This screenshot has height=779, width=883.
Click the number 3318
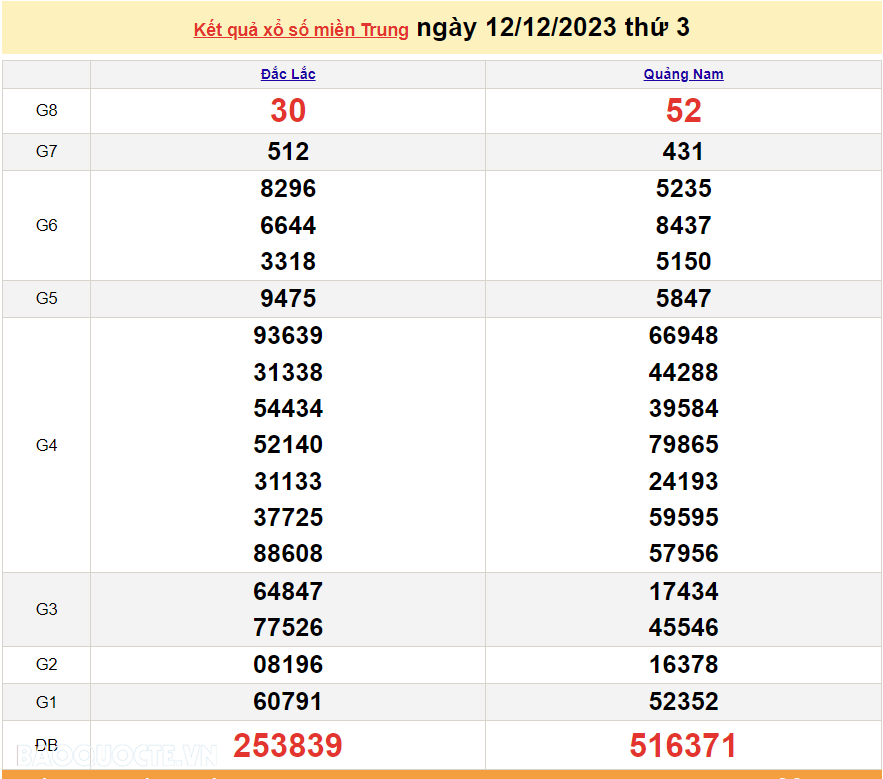[x=288, y=261]
